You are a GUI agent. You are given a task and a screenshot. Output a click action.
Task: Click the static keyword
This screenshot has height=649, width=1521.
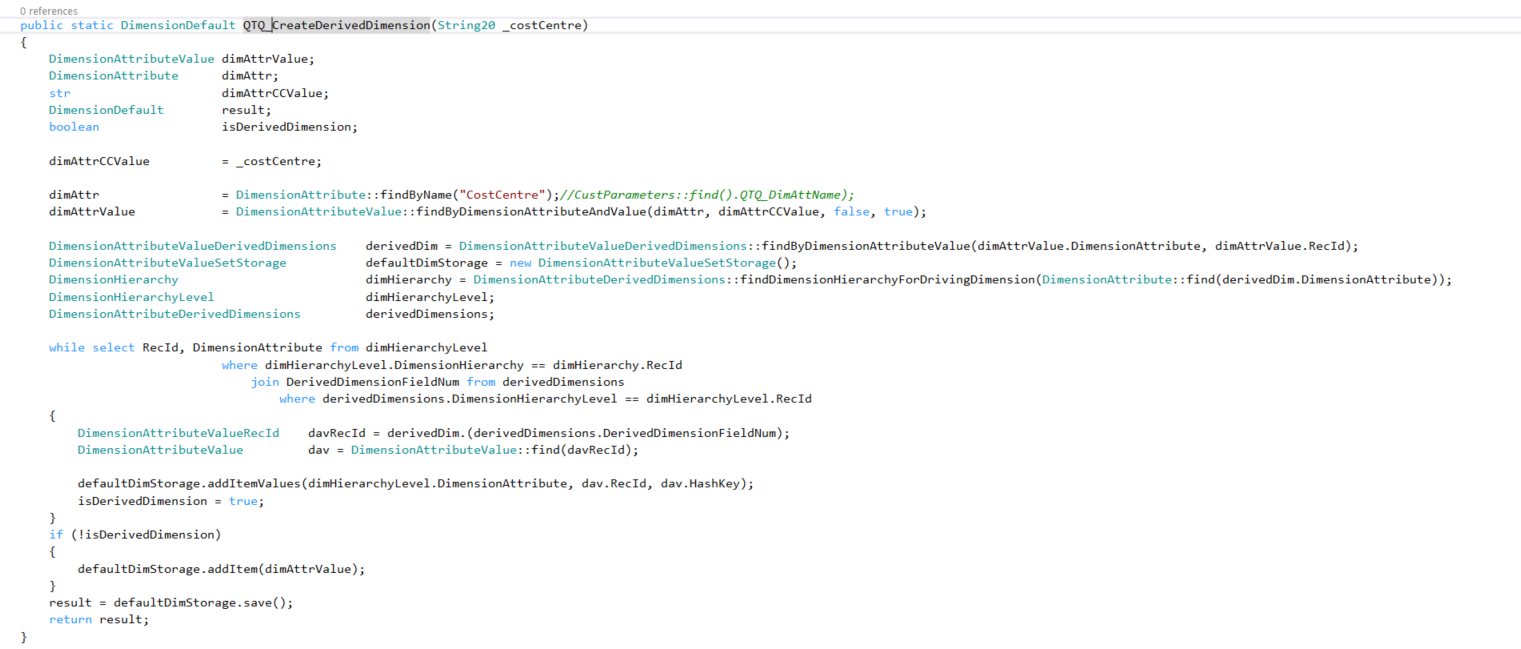[x=91, y=25]
